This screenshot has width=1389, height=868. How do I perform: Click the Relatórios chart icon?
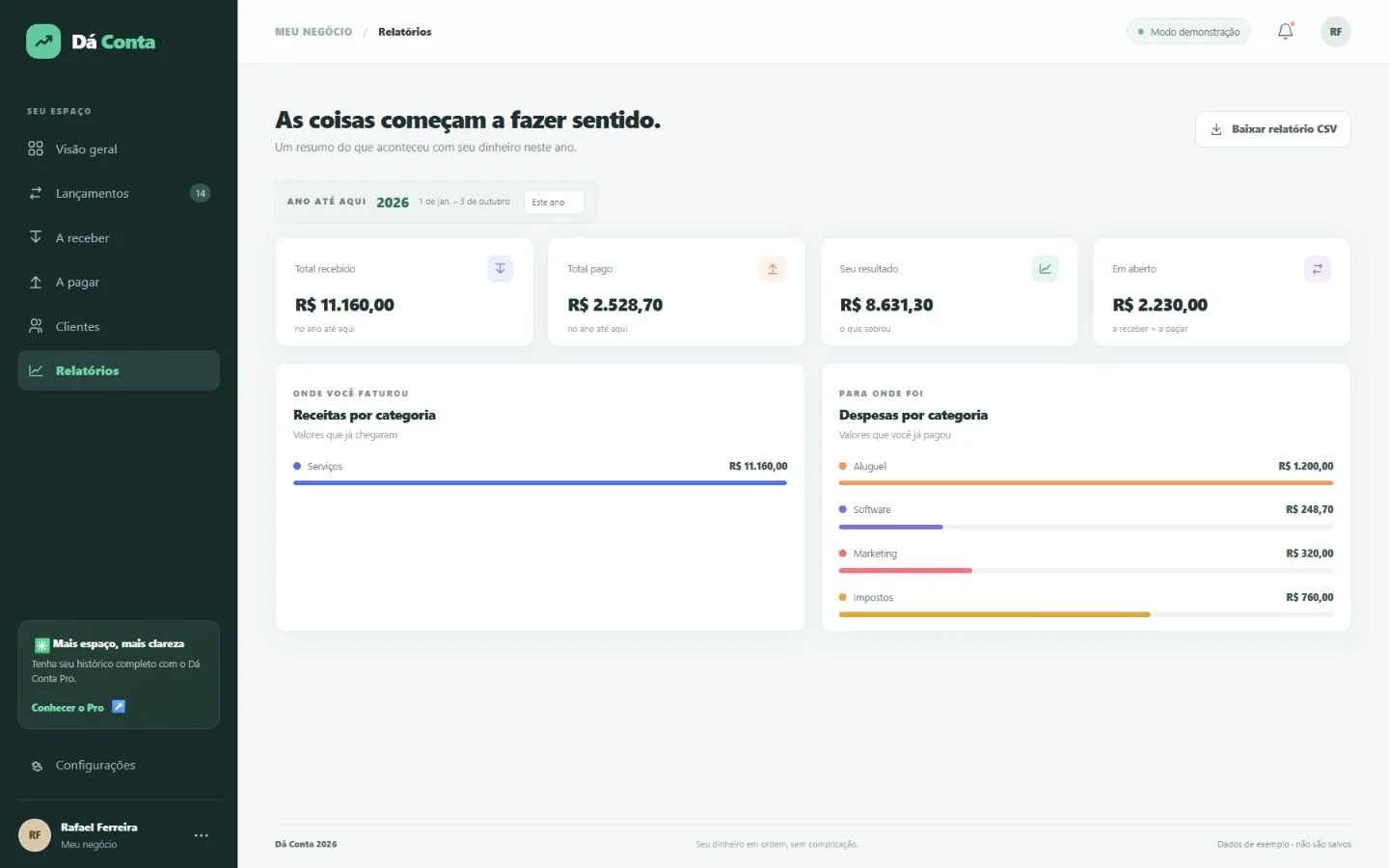36,370
